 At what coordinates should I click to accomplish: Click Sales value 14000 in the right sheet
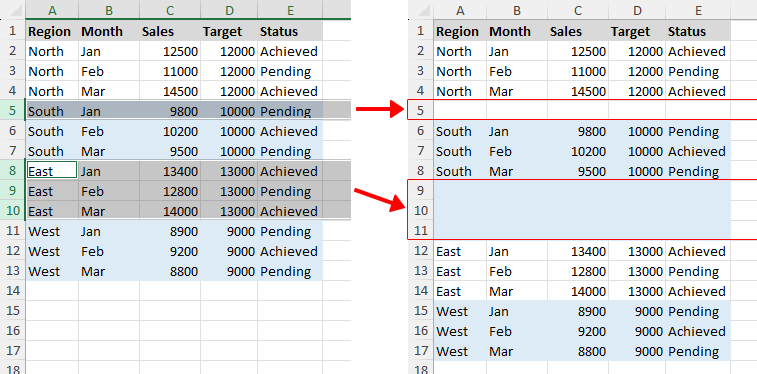tap(578, 291)
